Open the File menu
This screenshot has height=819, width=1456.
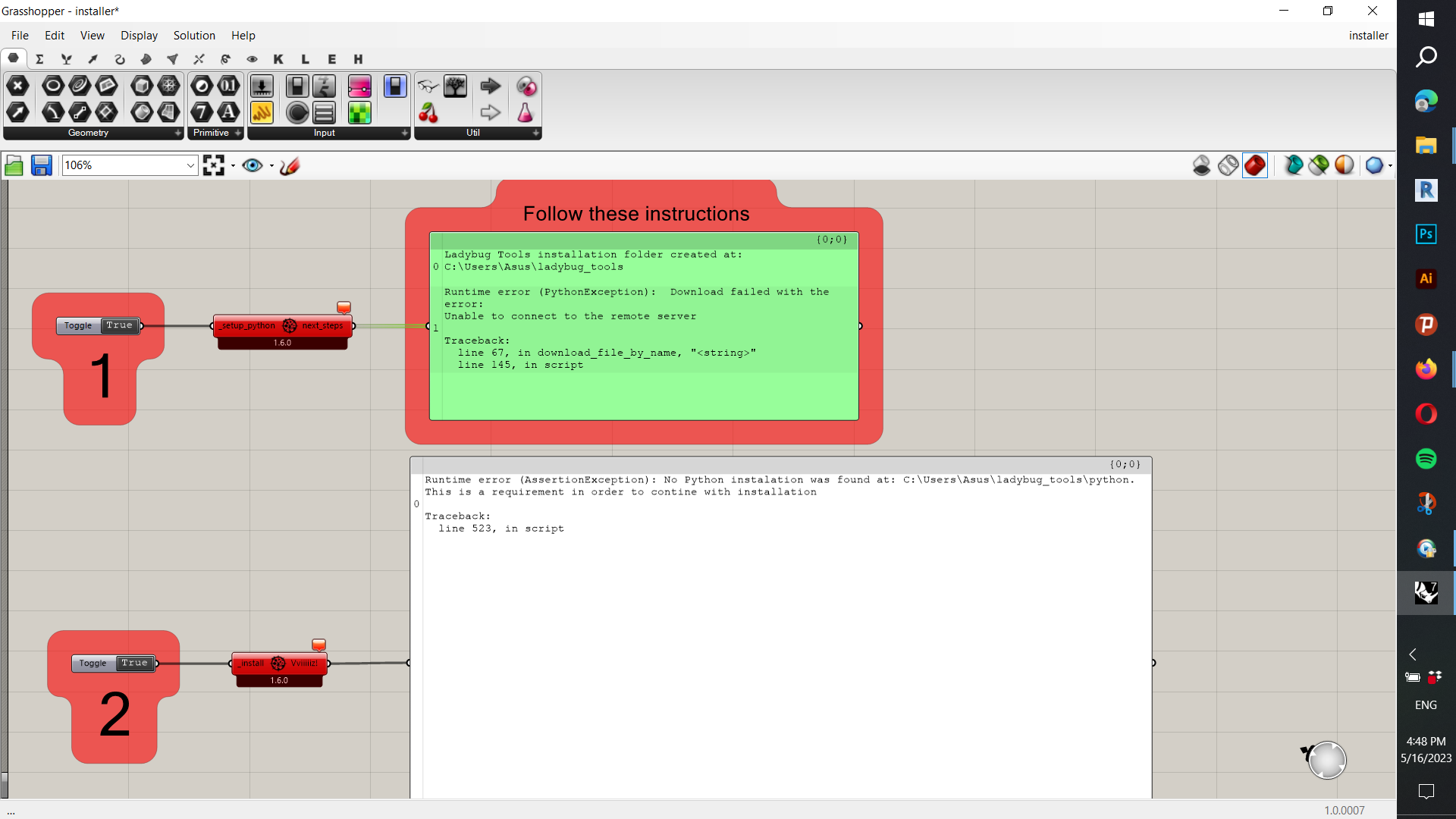click(x=20, y=36)
